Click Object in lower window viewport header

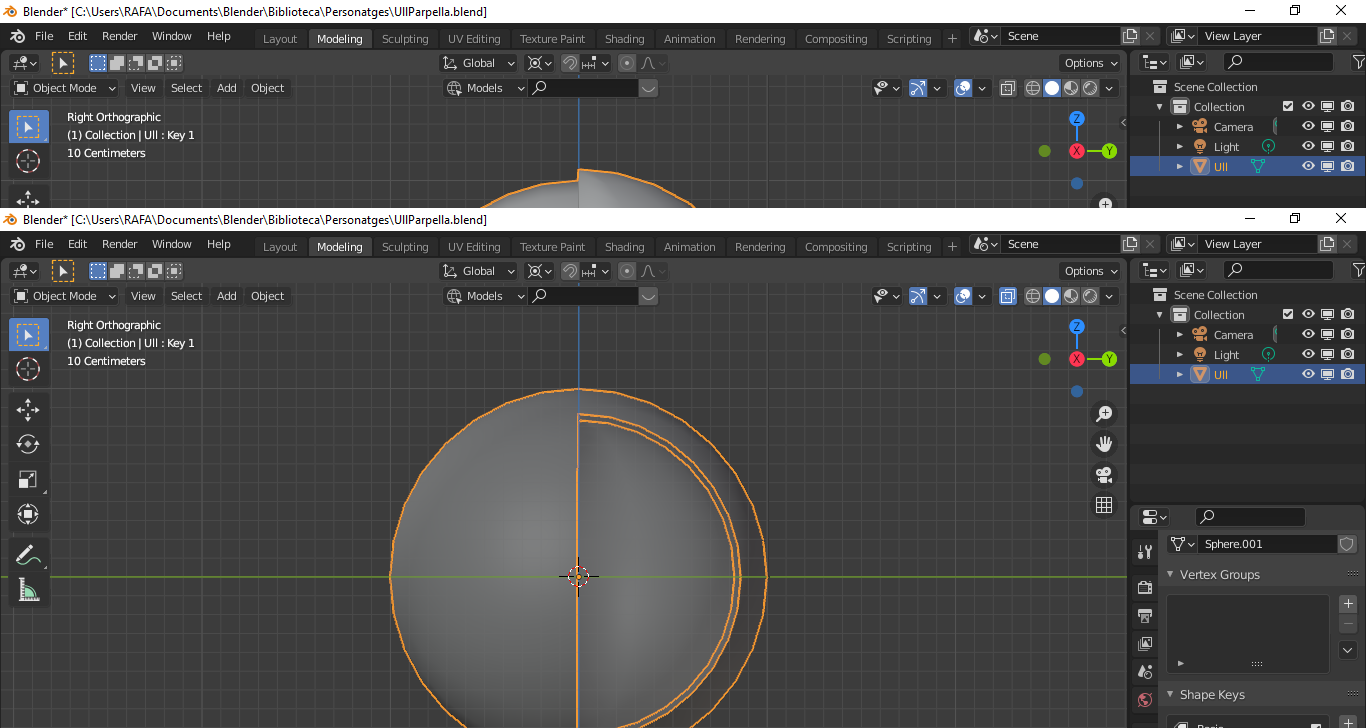click(x=268, y=296)
